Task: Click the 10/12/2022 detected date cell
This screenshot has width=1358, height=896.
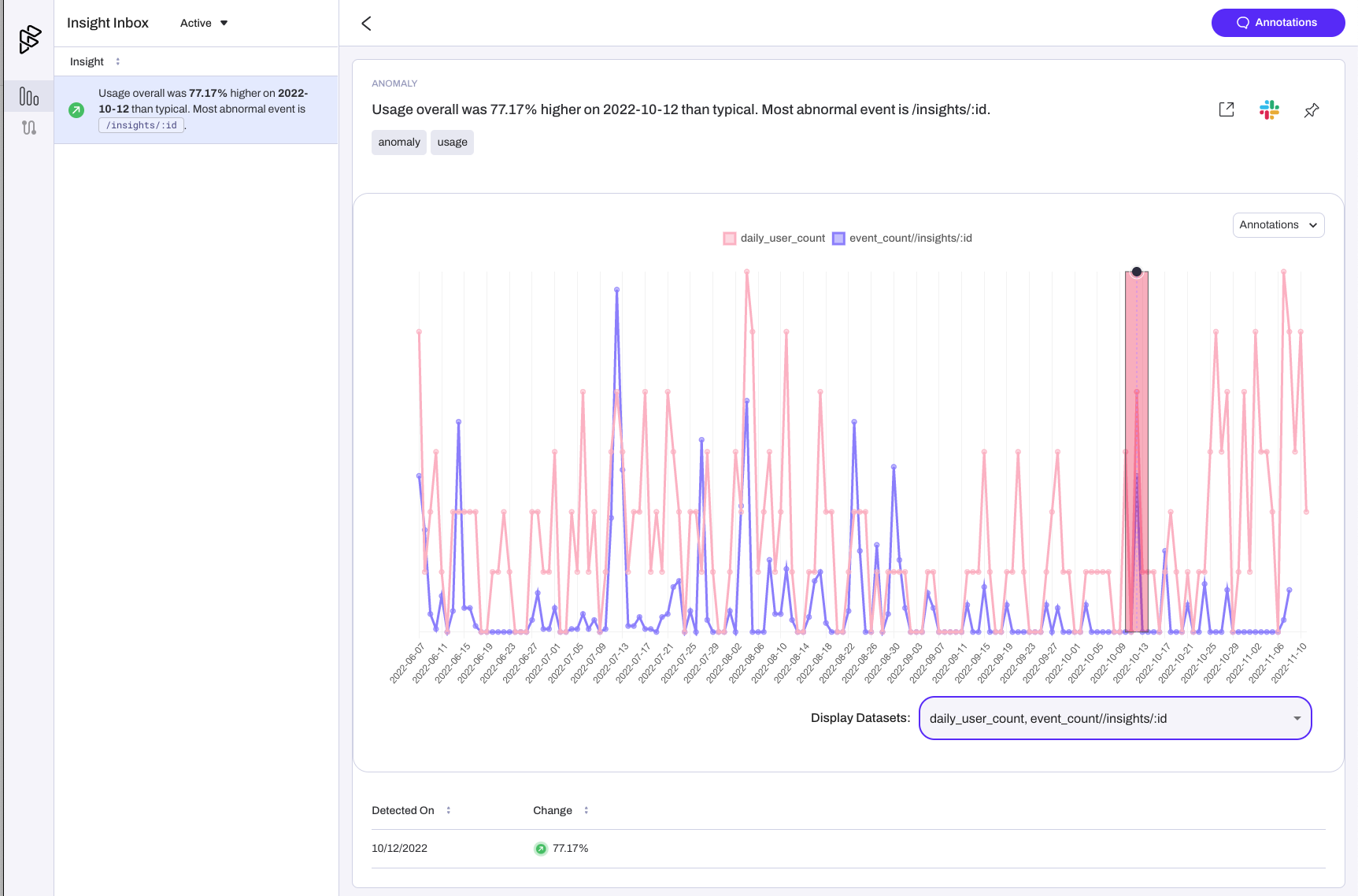Action: pos(399,849)
